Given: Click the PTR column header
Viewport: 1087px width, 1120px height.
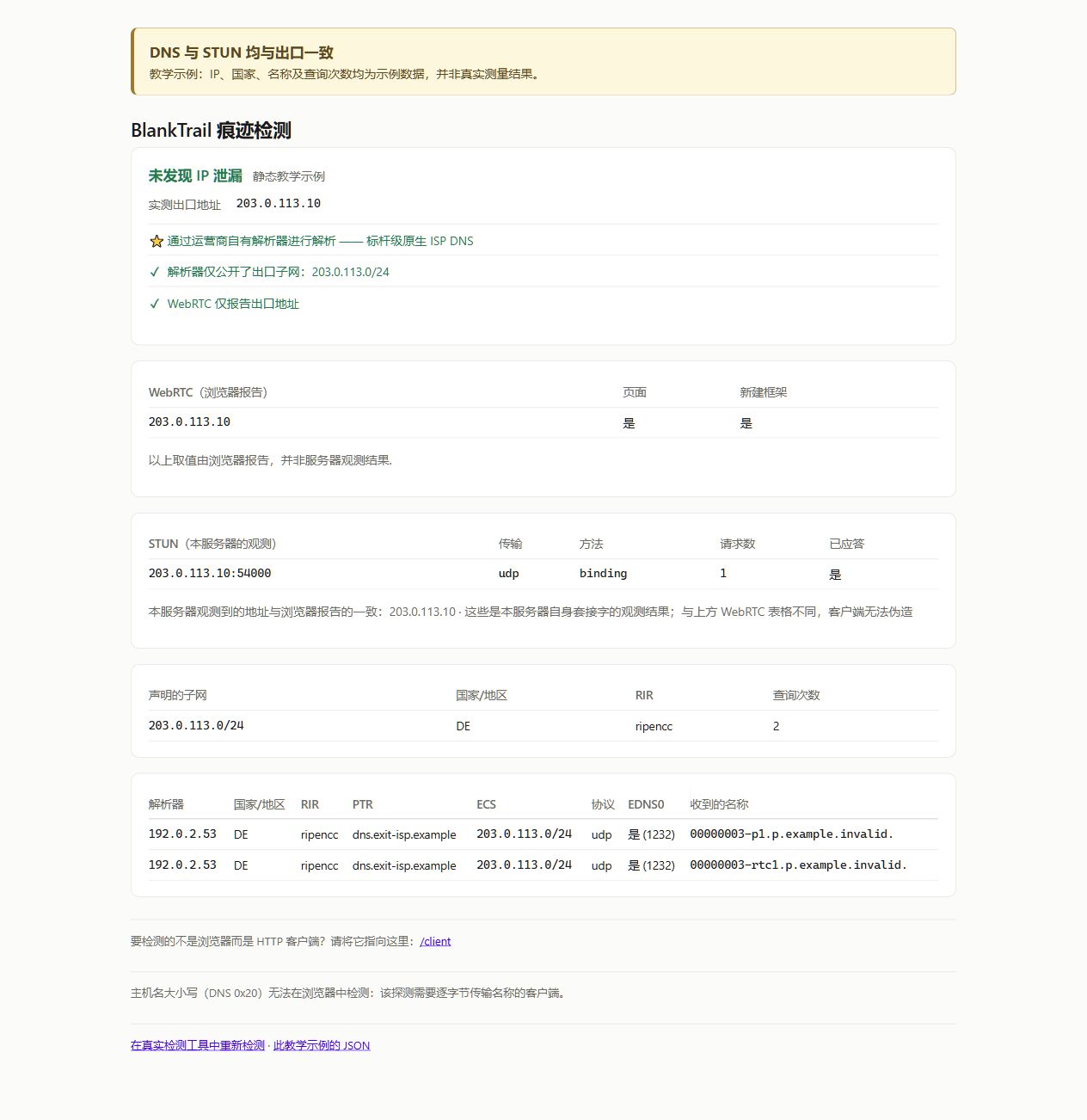Looking at the screenshot, I should 362,804.
